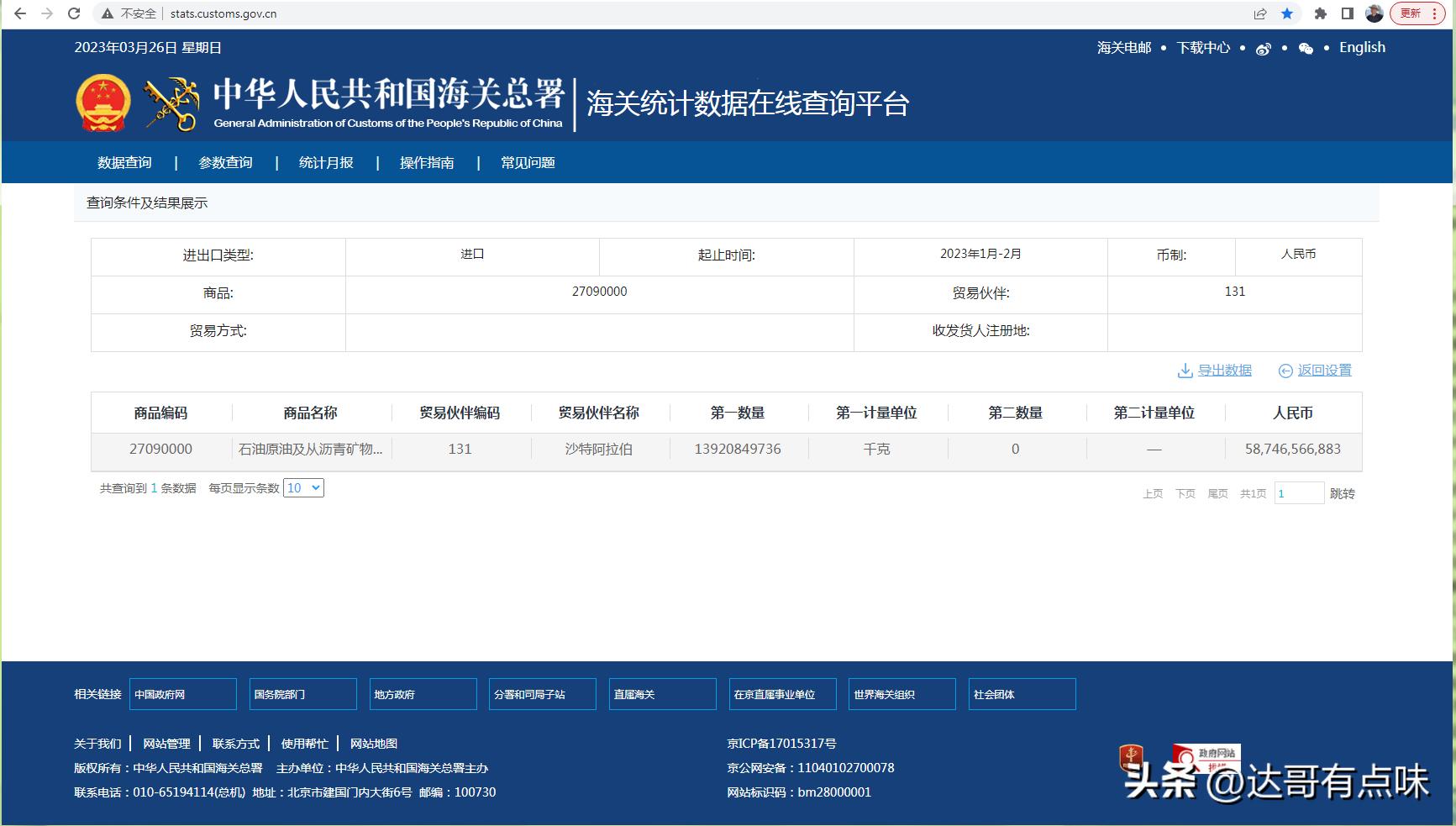
Task: Click the 世界海关组织 related link box
Action: (x=901, y=694)
